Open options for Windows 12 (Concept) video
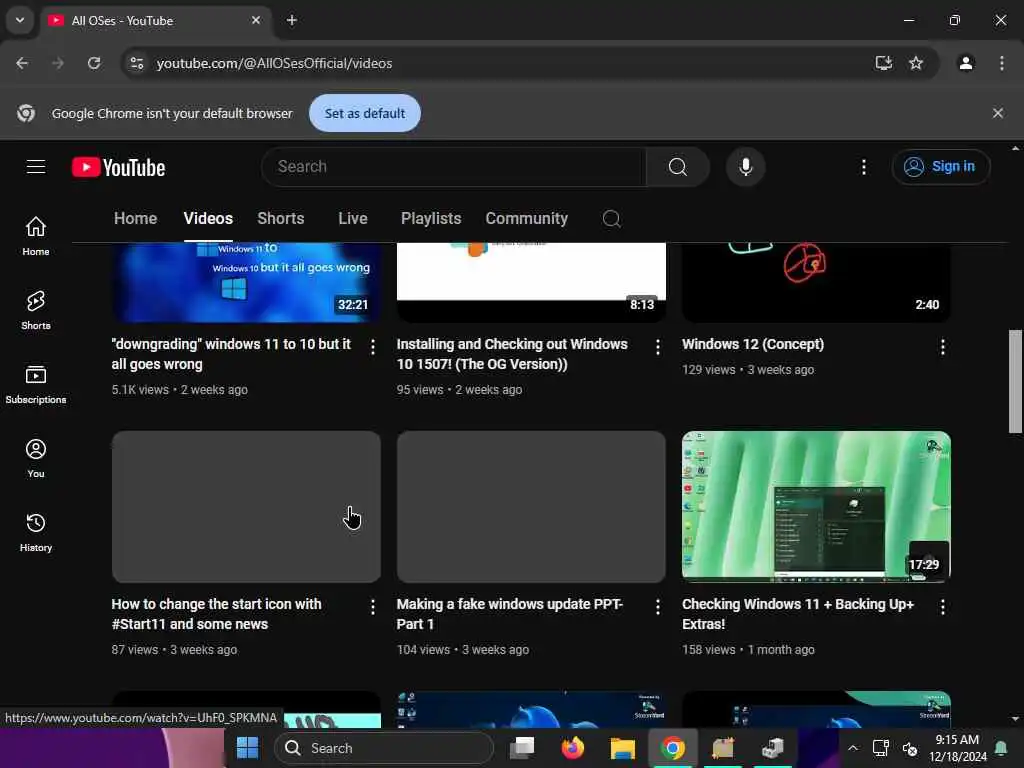The width and height of the screenshot is (1024, 768). pos(942,347)
